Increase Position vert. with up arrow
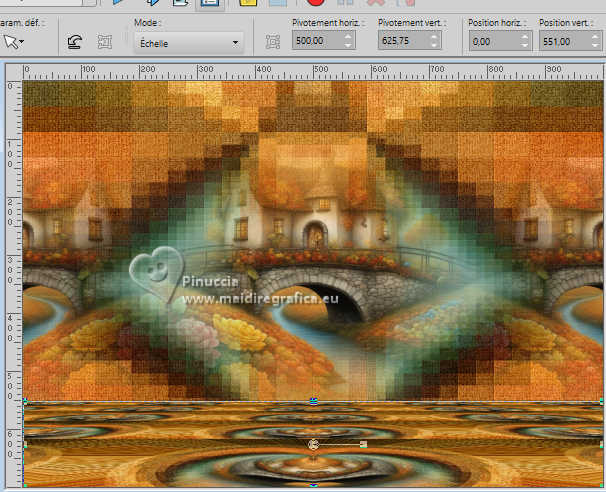Screen dimensions: 606x492 (x=595, y=37)
